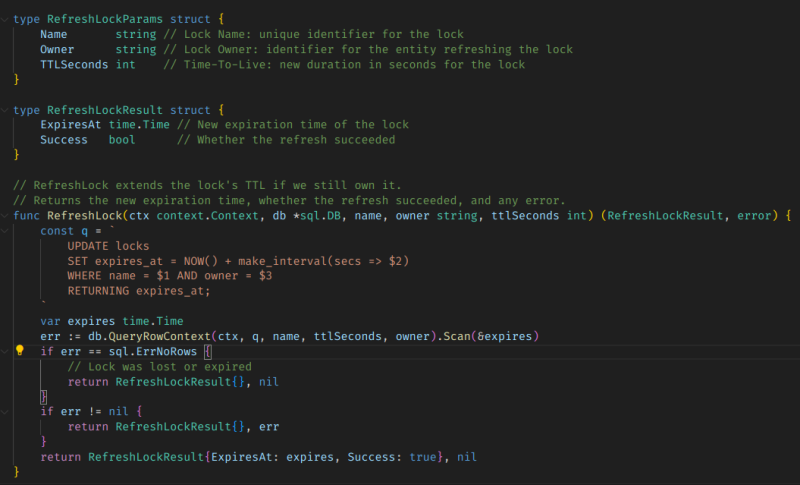
Task: Click the 'var expires' declaration
Action: (80, 320)
